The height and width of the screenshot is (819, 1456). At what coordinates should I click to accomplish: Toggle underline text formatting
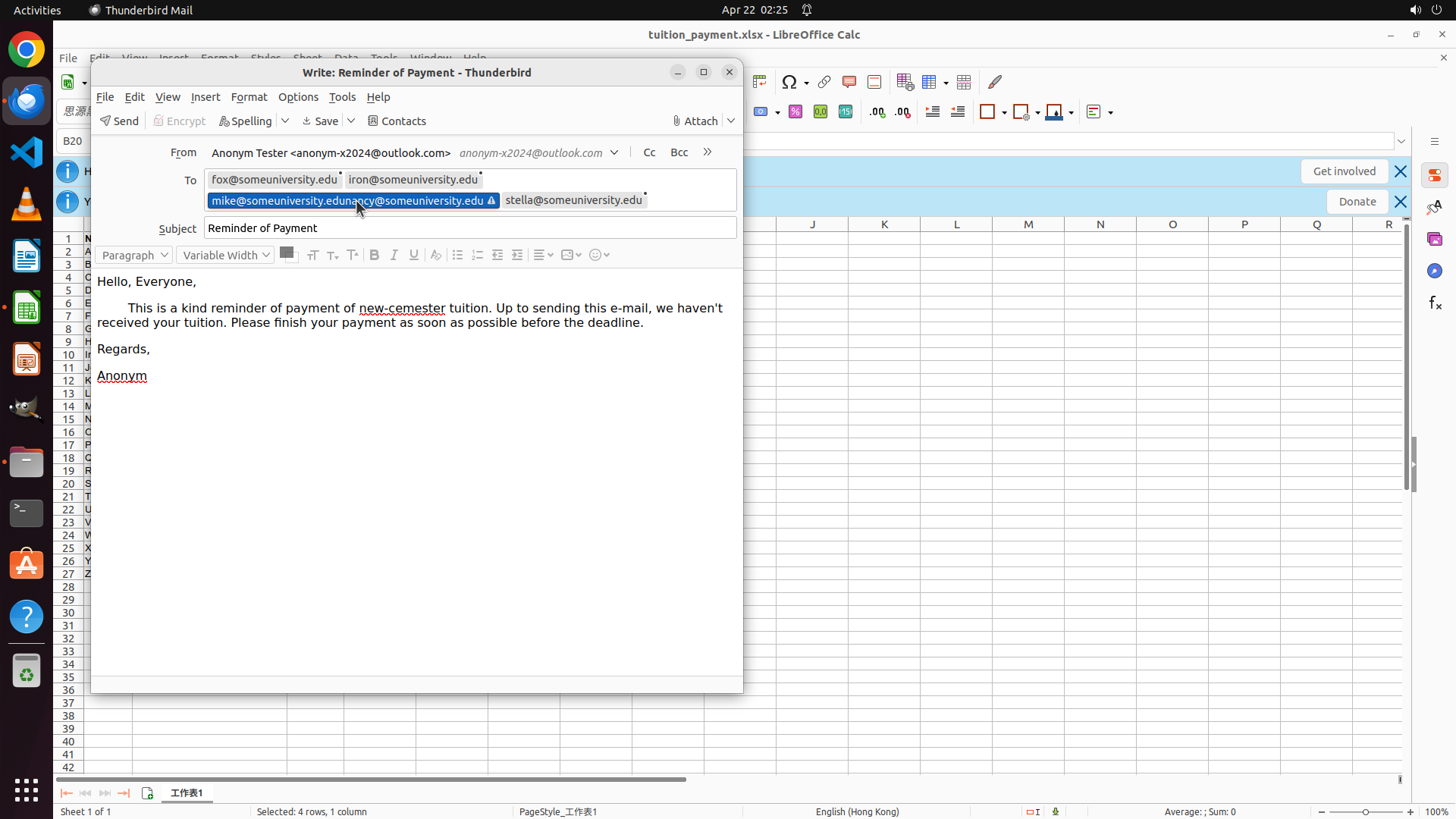414,256
